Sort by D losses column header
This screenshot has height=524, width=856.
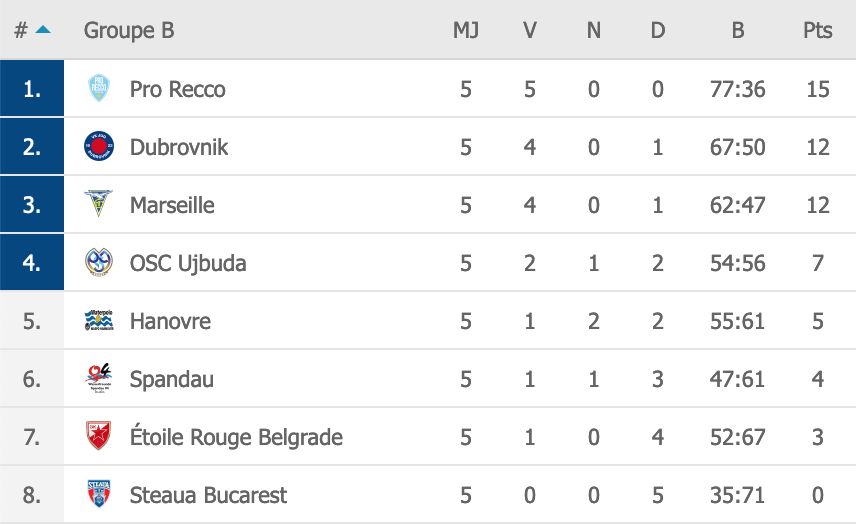point(658,30)
